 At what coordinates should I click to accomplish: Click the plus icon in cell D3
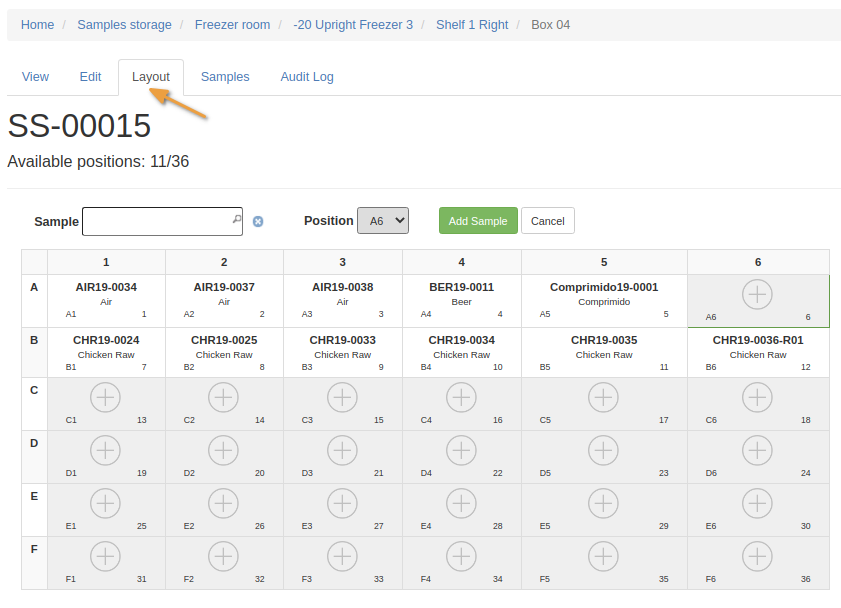(342, 450)
